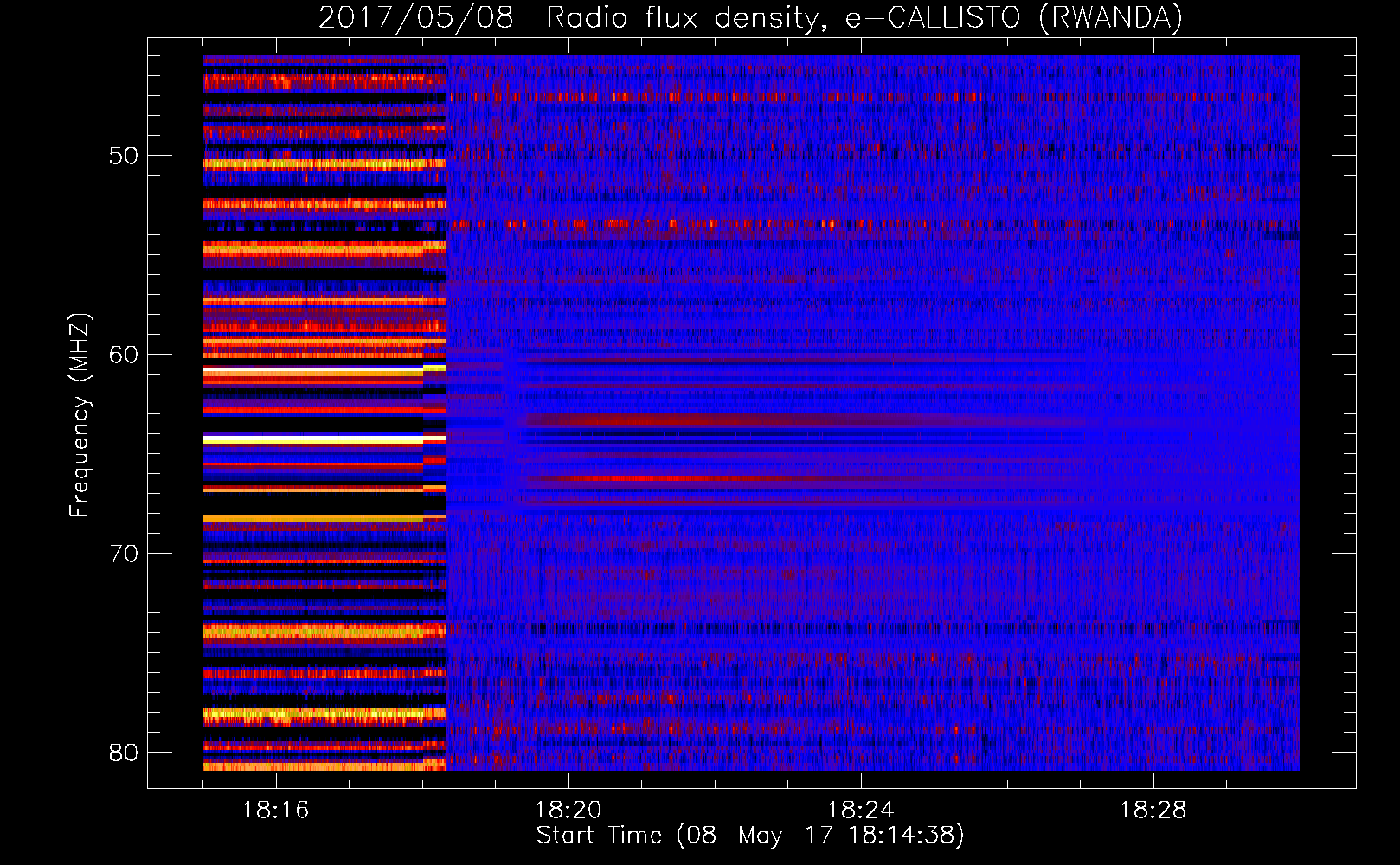This screenshot has height=865, width=1400.
Task: Click the 60 frequency tick label
Action: coord(124,355)
